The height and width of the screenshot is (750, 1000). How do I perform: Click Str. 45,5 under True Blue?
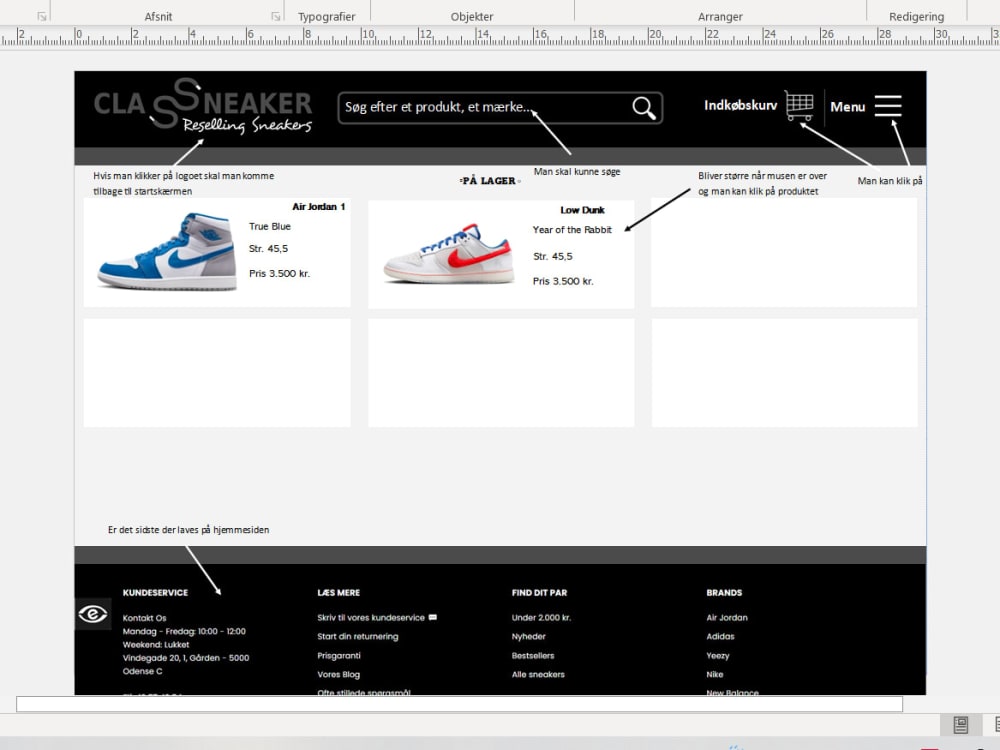[268, 249]
